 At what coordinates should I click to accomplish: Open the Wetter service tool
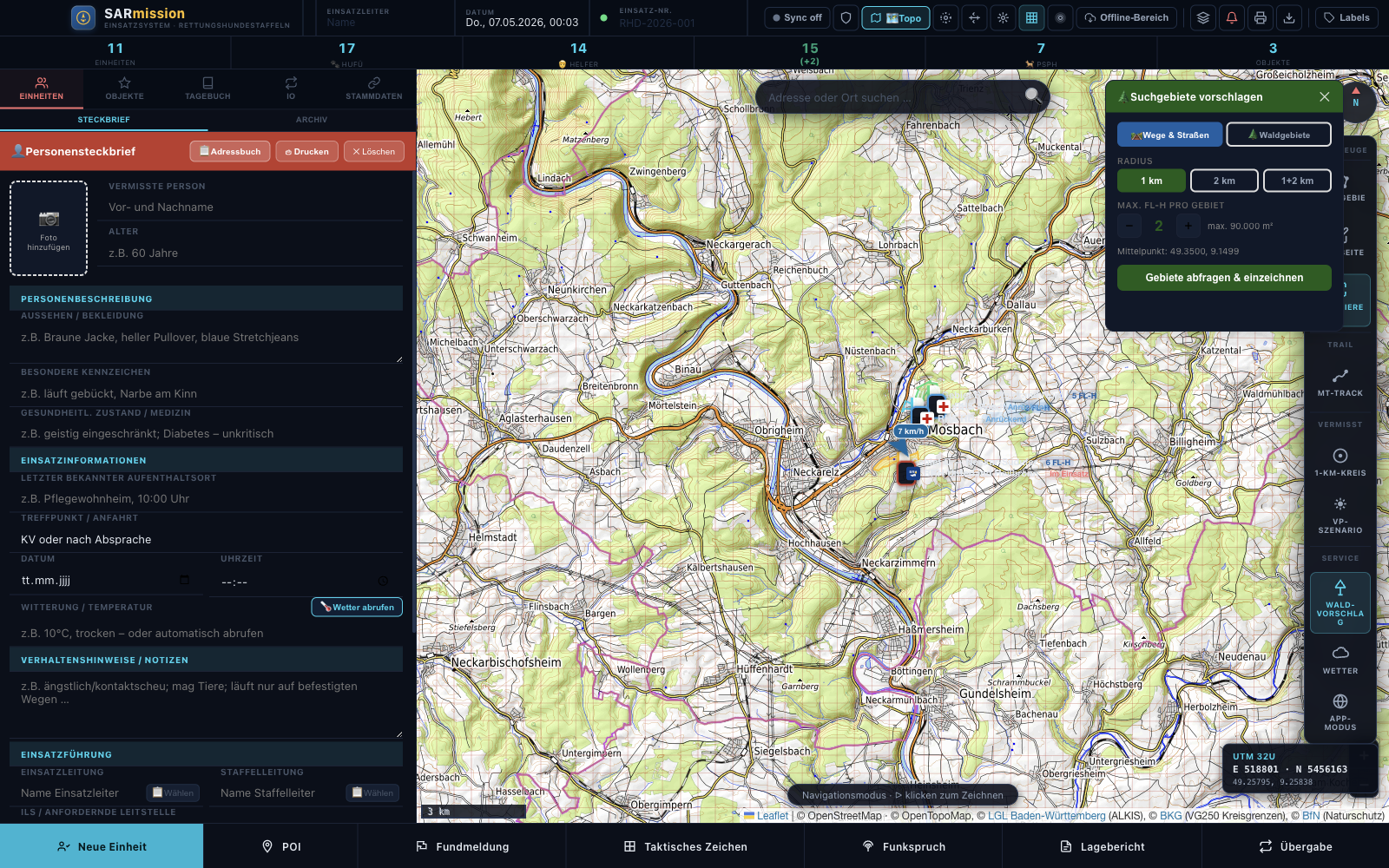tap(1340, 660)
